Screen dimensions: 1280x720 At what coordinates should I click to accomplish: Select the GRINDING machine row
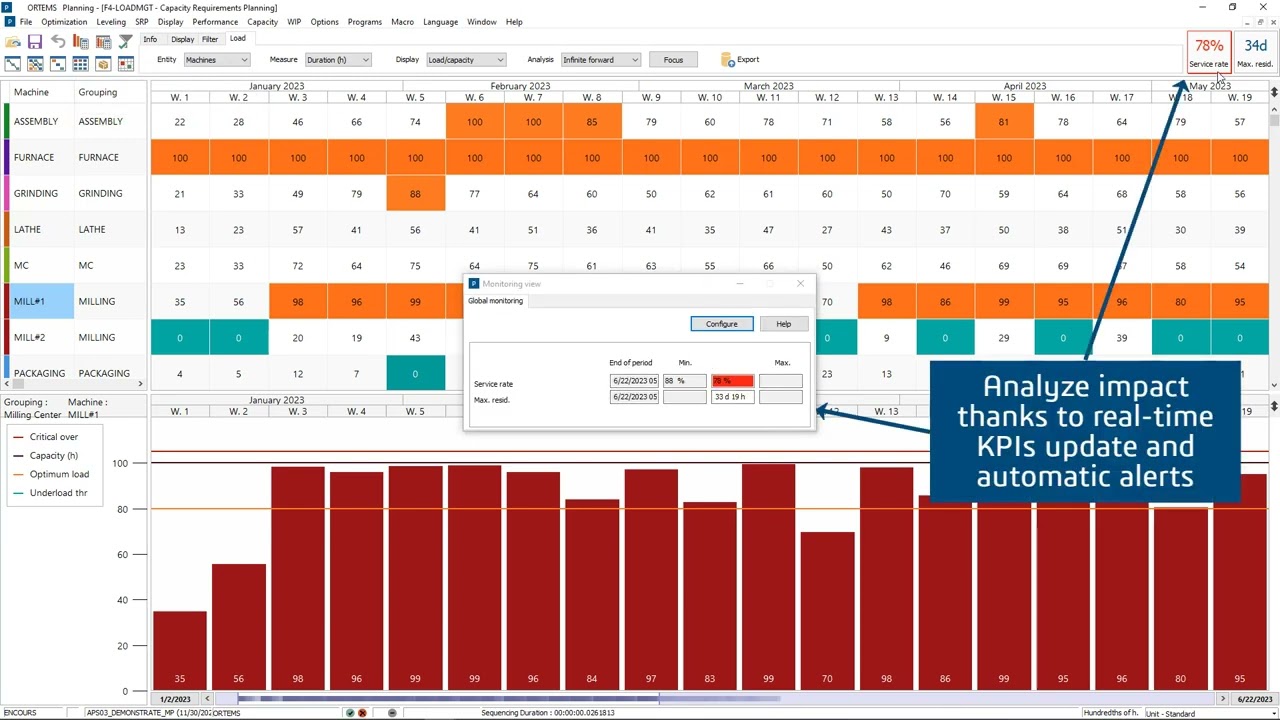(76, 193)
